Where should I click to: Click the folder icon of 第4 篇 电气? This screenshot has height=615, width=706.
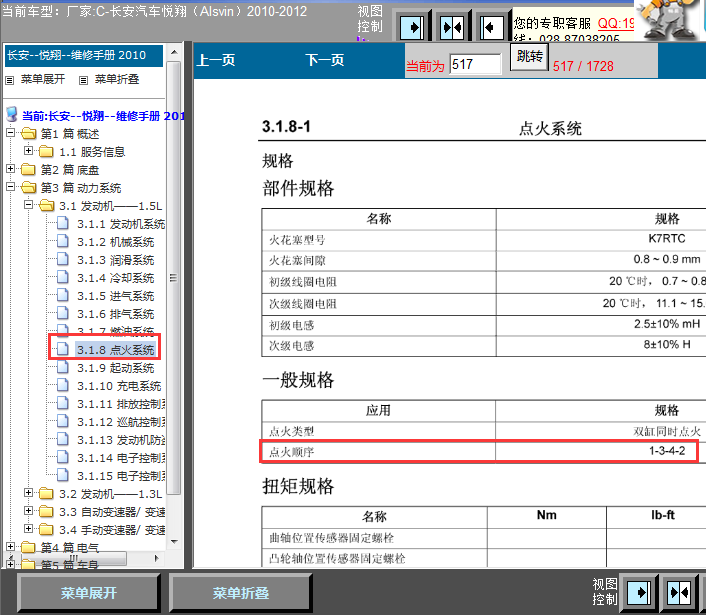pyautogui.click(x=28, y=547)
